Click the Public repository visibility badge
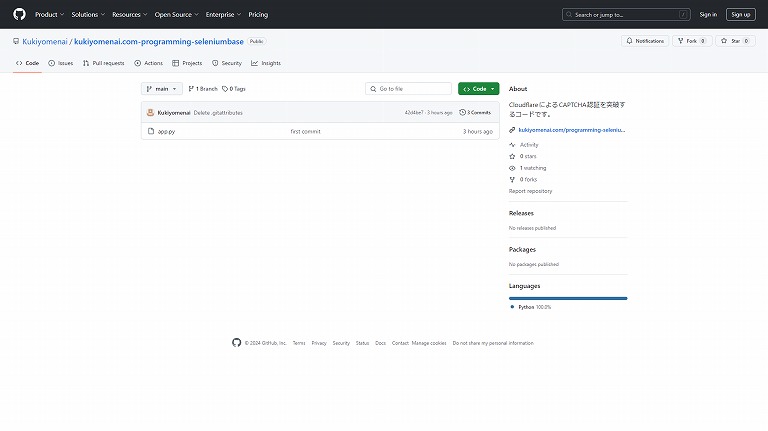 click(256, 41)
